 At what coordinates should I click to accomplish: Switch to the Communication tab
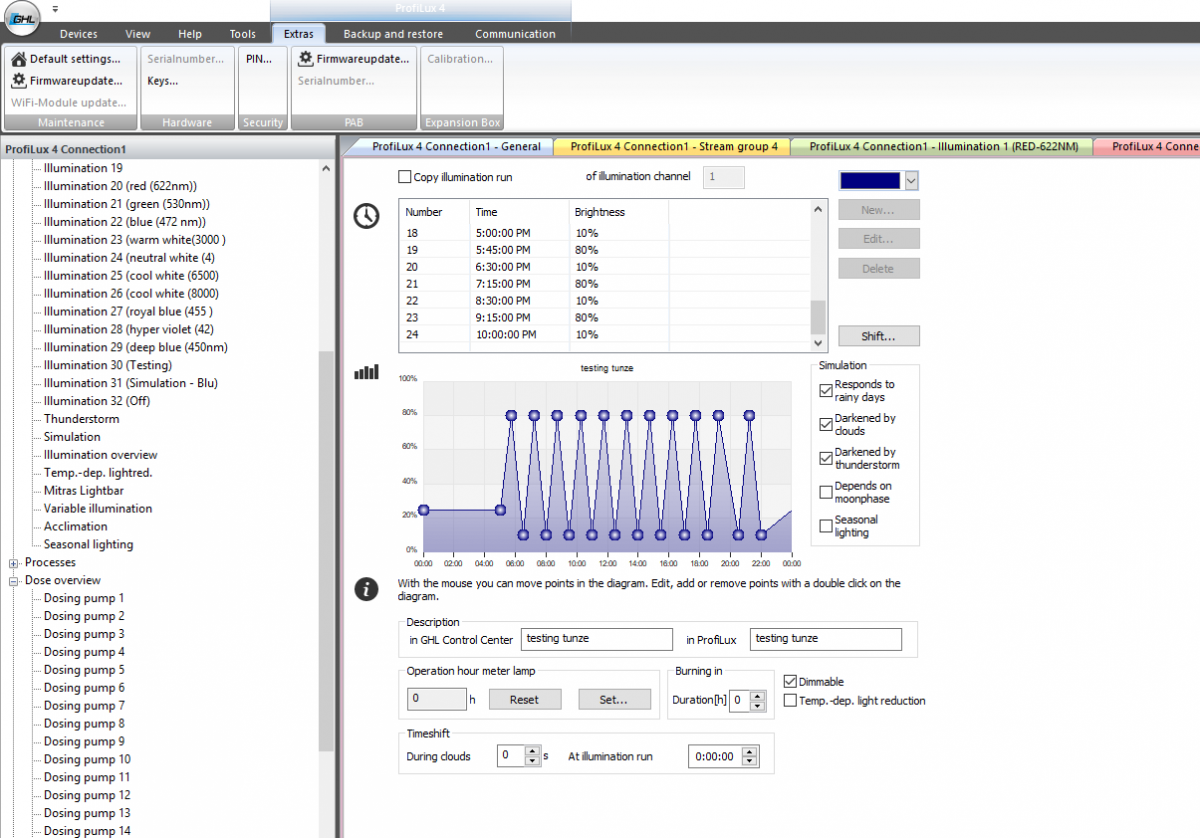(515, 34)
